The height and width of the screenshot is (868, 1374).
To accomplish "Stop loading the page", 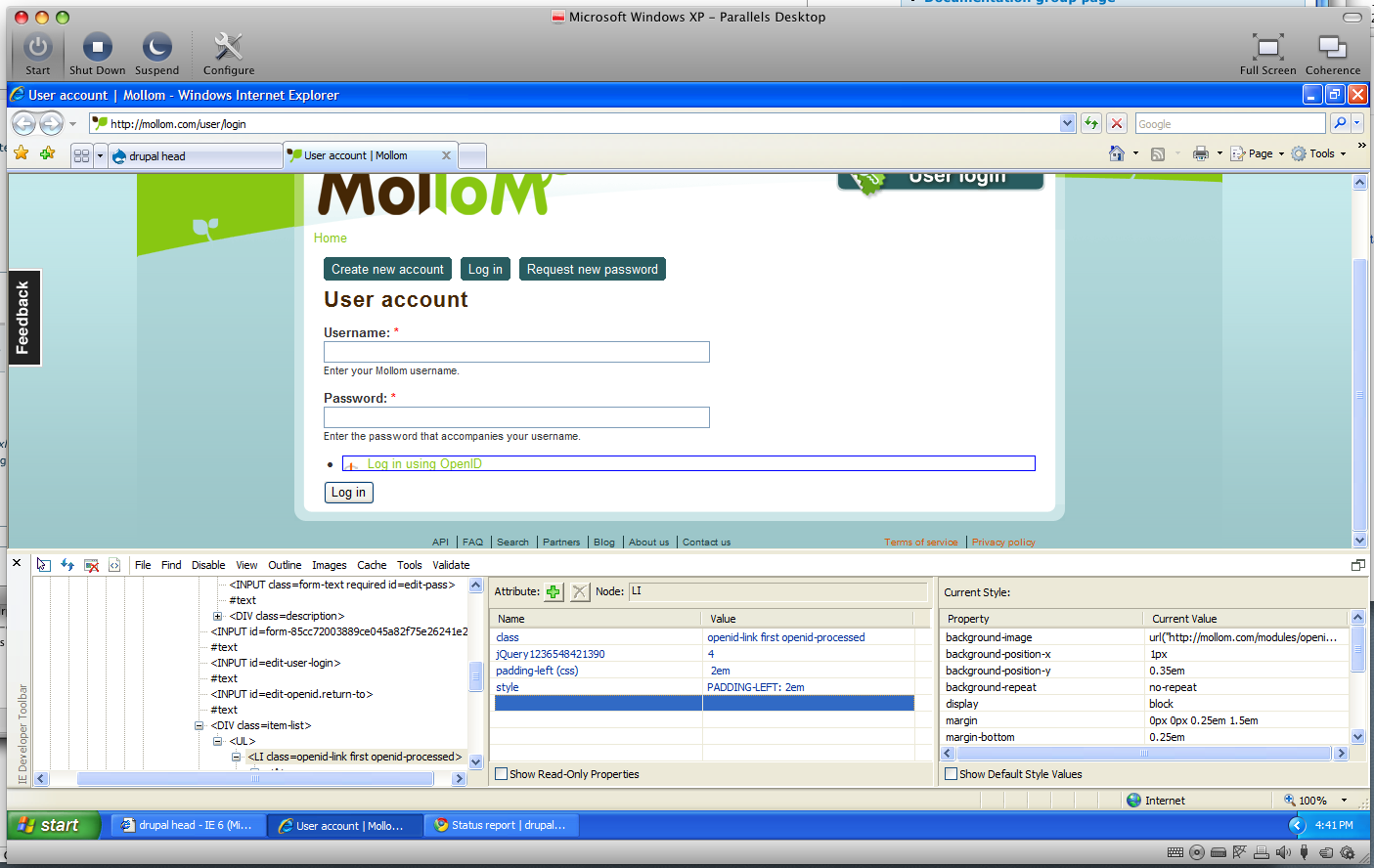I will click(1116, 123).
